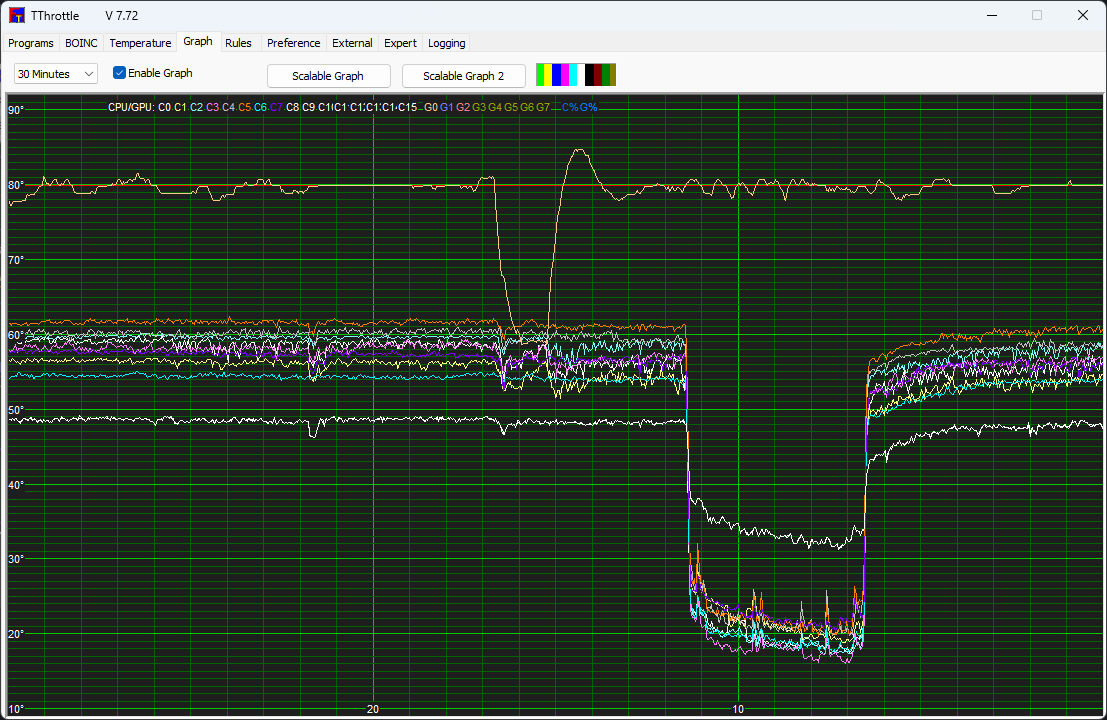
Task: Click the 20 time axis label
Action: tap(373, 709)
